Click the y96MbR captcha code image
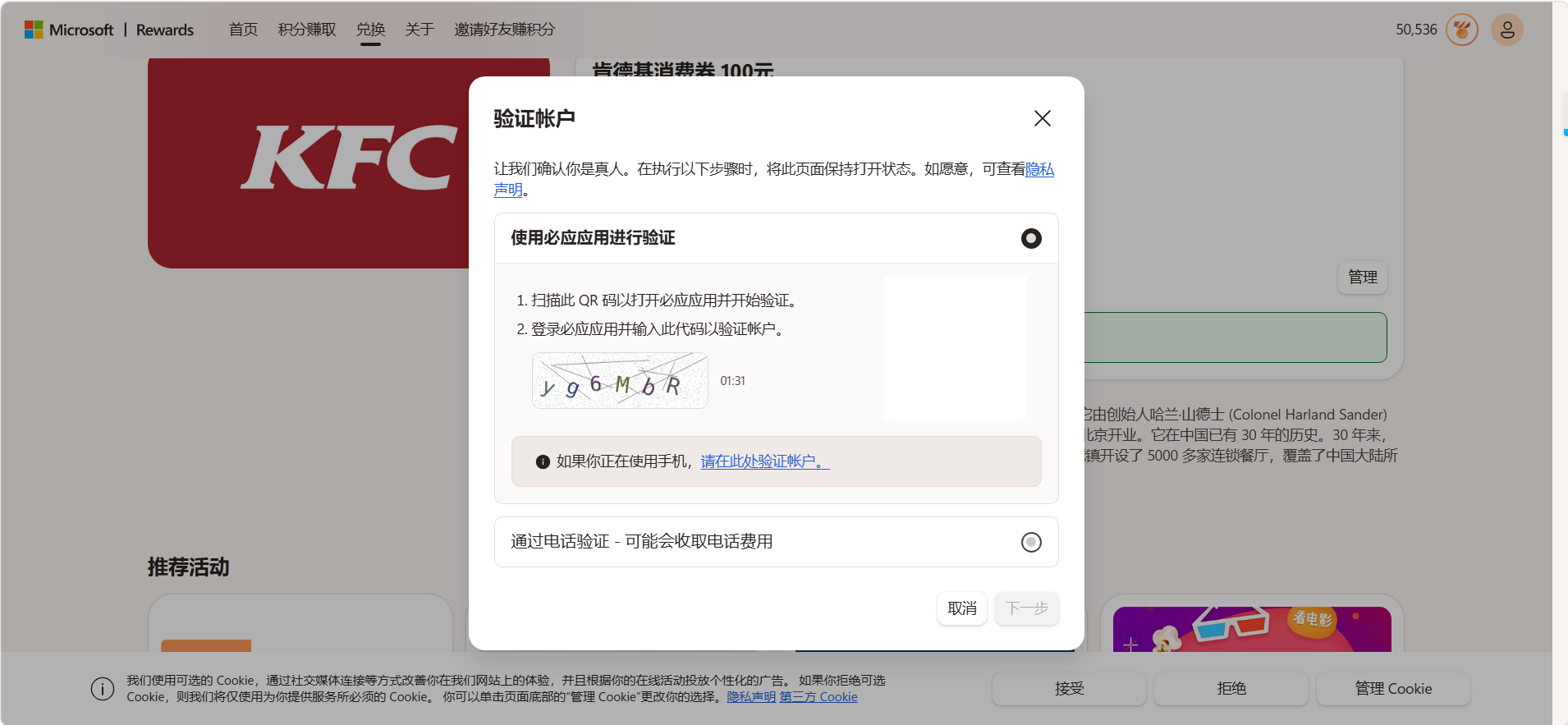This screenshot has width=1568, height=725. tap(620, 381)
